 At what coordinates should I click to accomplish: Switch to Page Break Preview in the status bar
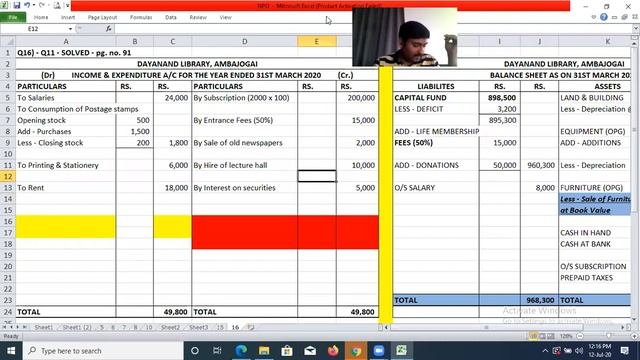pos(551,336)
